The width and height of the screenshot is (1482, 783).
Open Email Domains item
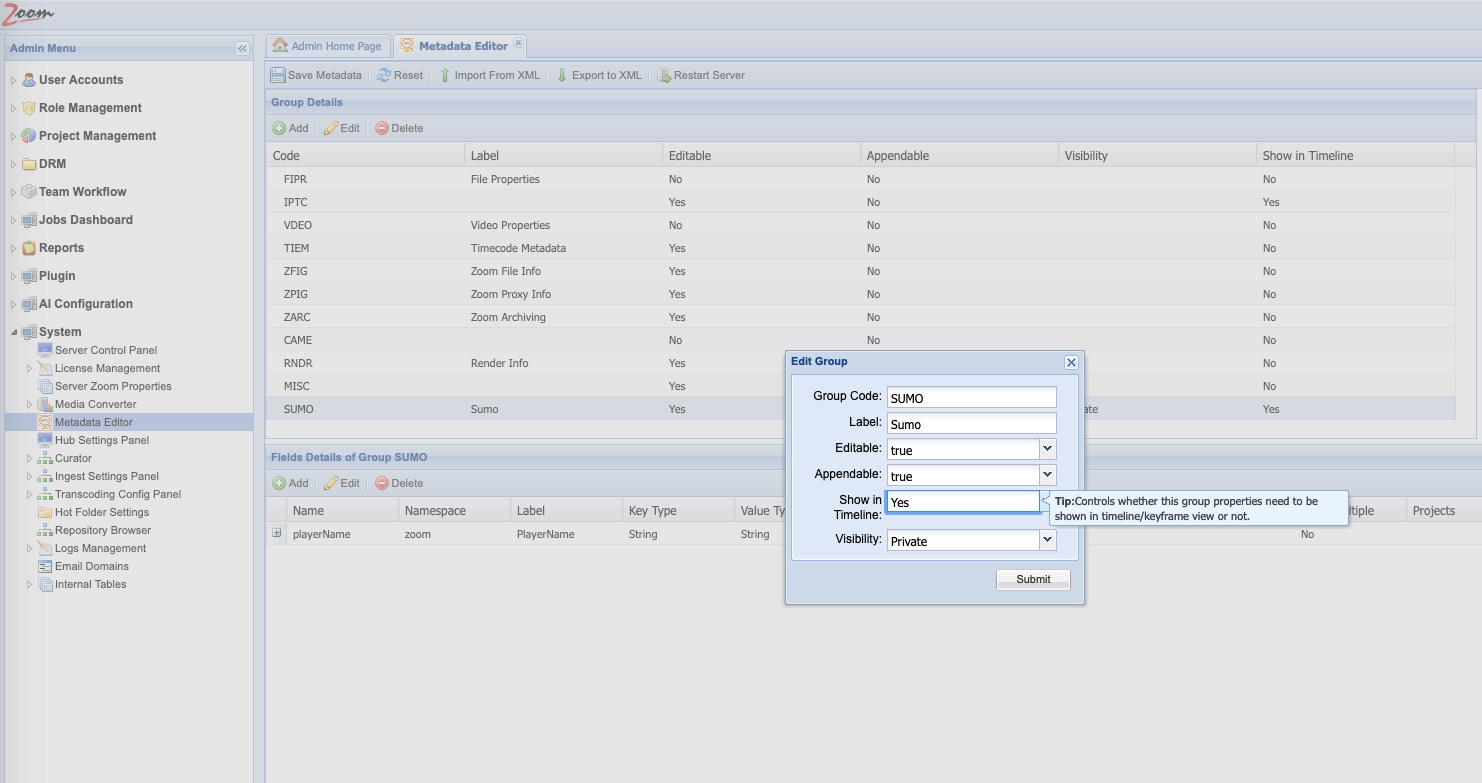[x=92, y=566]
